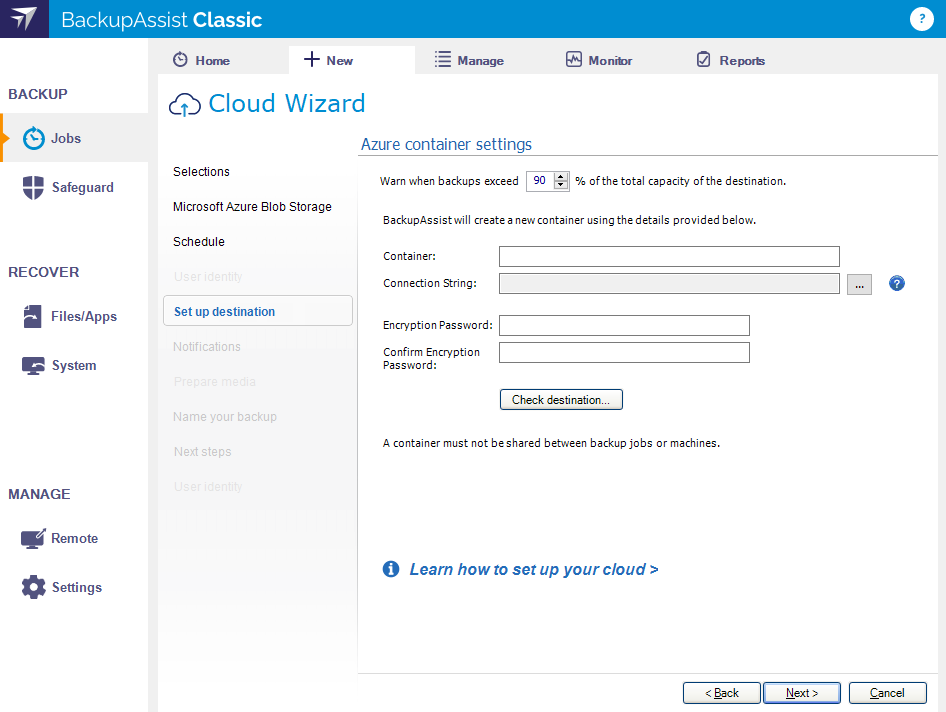The image size is (946, 712).
Task: Open Safeguard in the sidebar
Action: 75,188
